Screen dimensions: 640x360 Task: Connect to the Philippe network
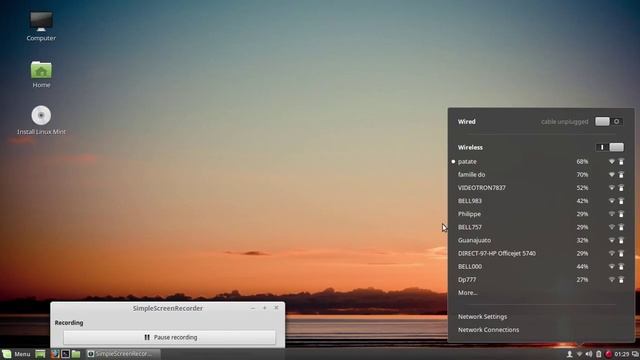541,214
